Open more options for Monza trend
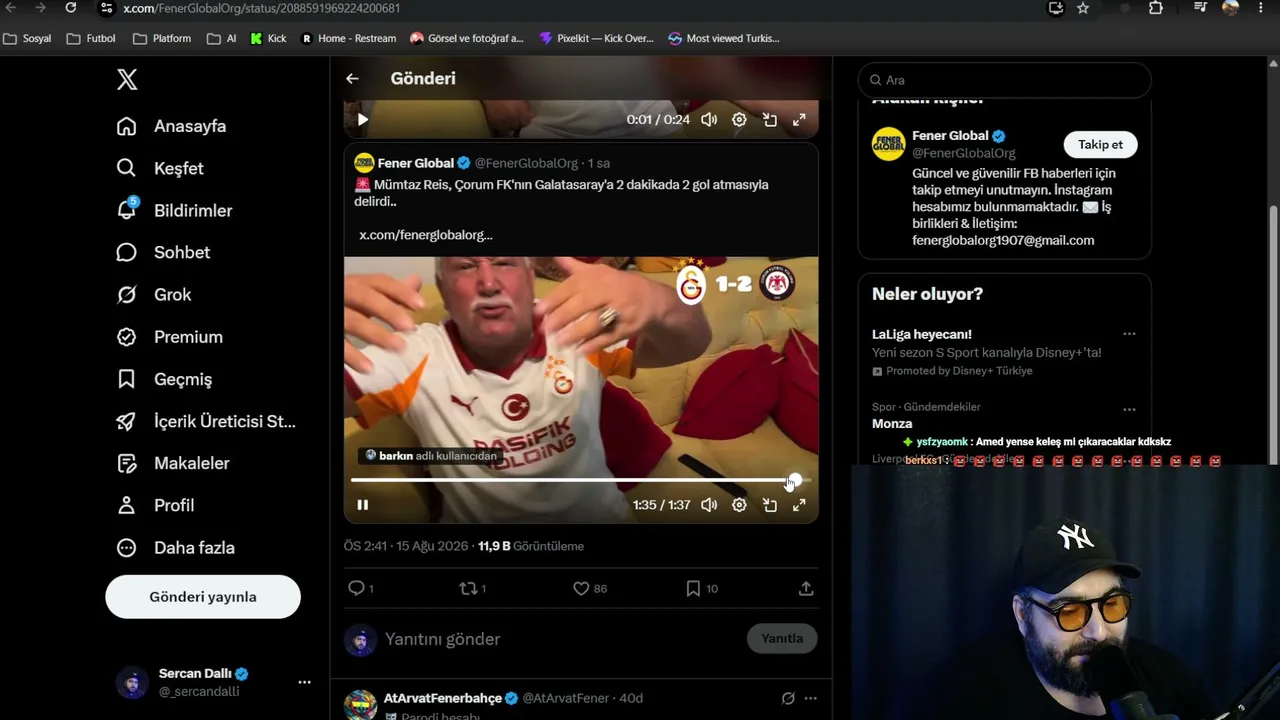Viewport: 1280px width, 720px height. tap(1129, 409)
